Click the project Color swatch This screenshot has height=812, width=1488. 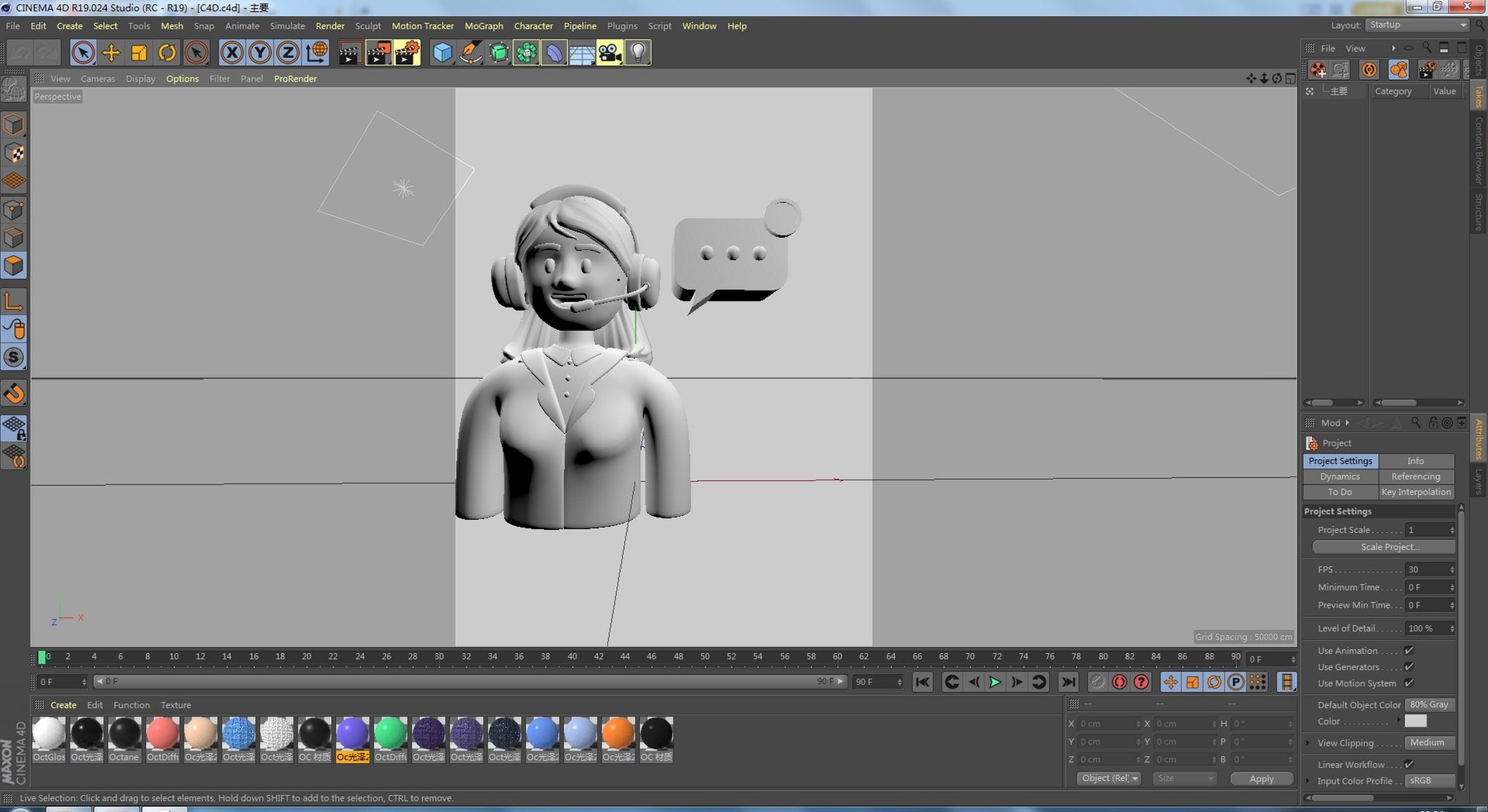pyautogui.click(x=1416, y=721)
